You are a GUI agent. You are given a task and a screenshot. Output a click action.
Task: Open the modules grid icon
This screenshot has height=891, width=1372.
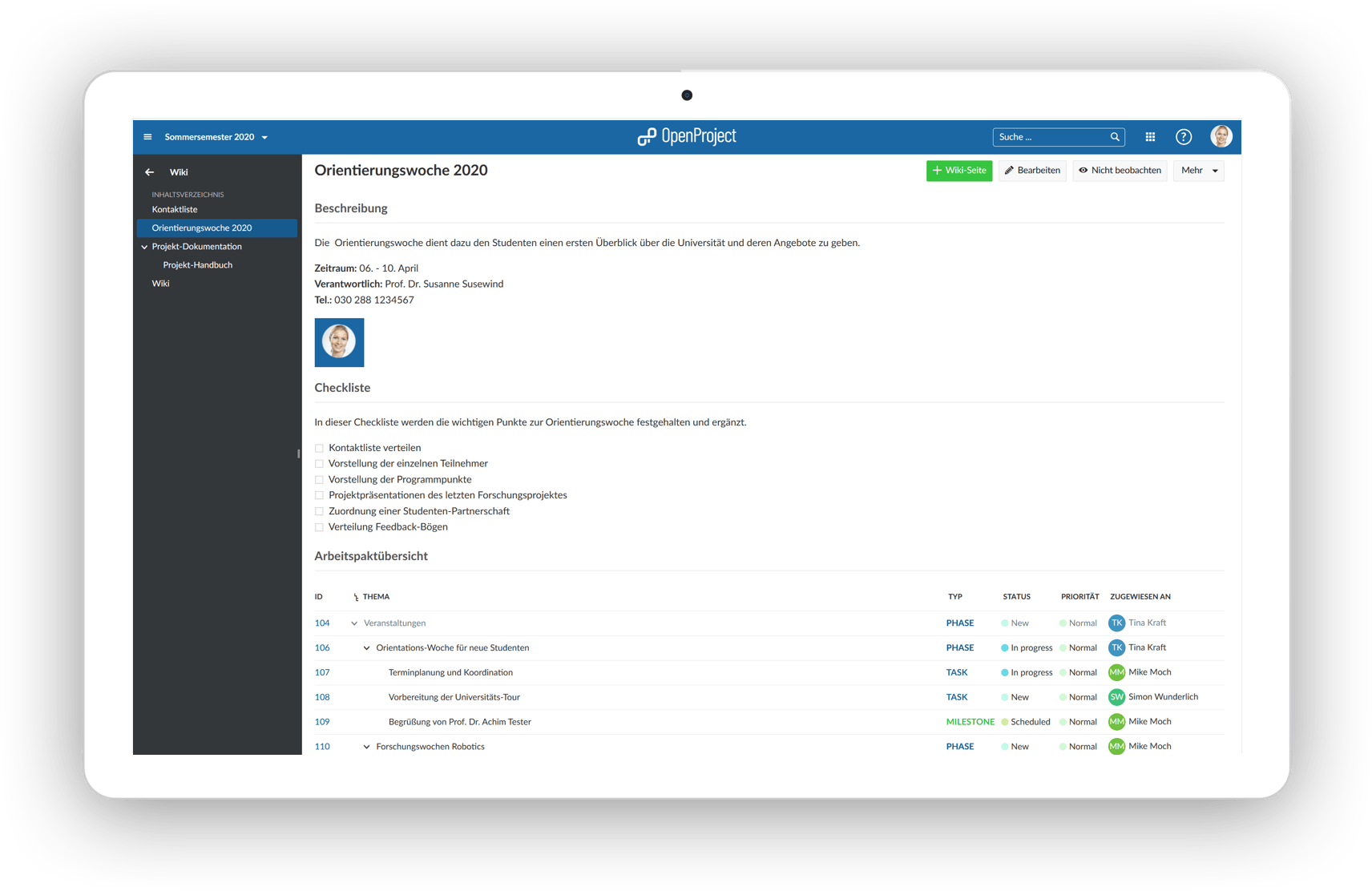click(1150, 137)
